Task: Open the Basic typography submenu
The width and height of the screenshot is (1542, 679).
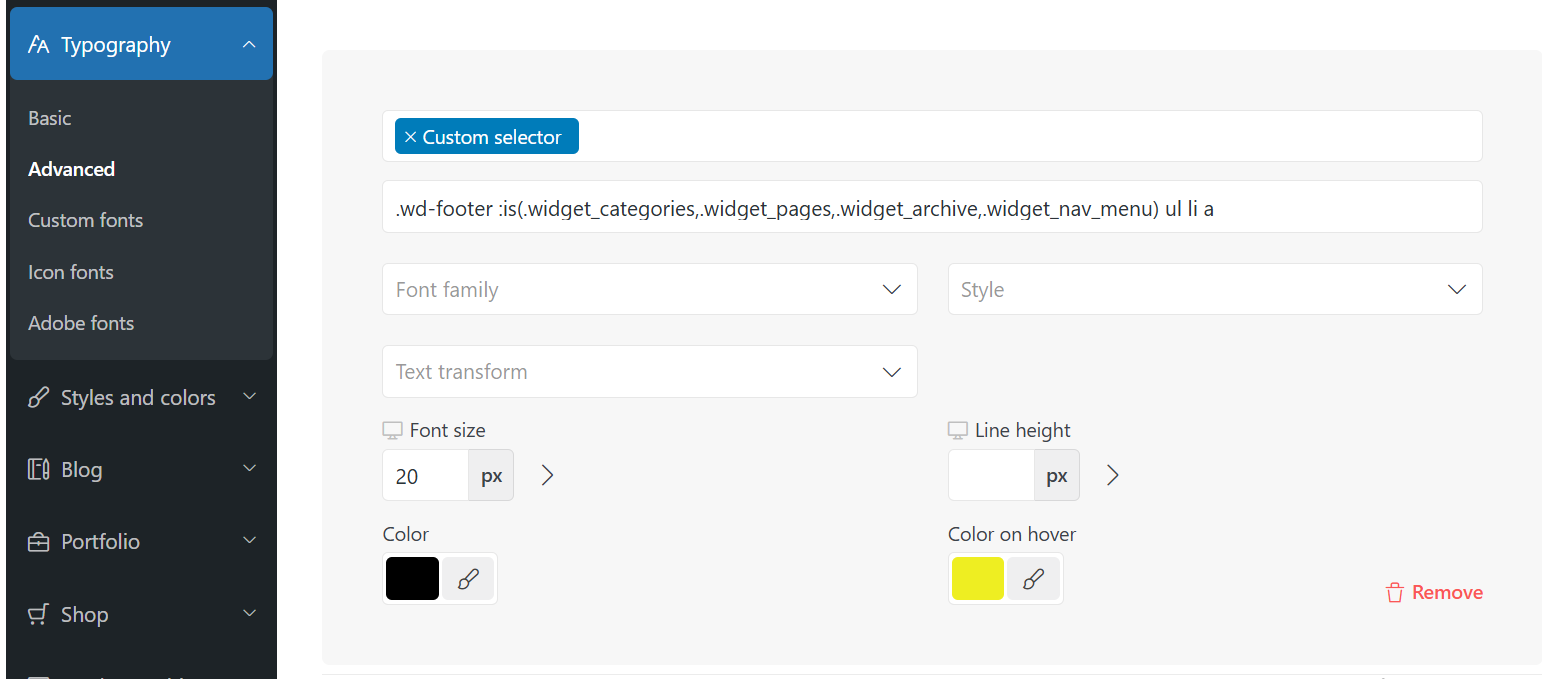Action: (x=50, y=118)
